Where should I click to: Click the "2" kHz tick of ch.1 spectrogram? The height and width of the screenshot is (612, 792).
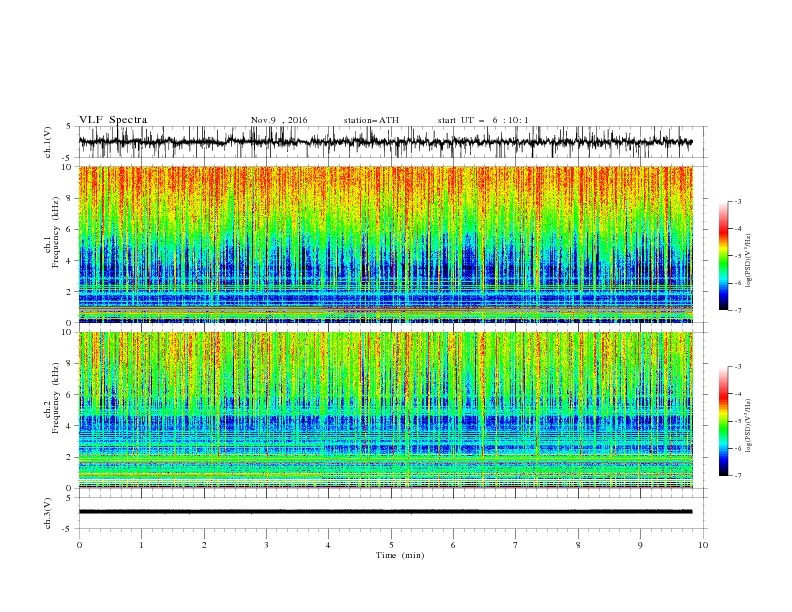[x=69, y=292]
